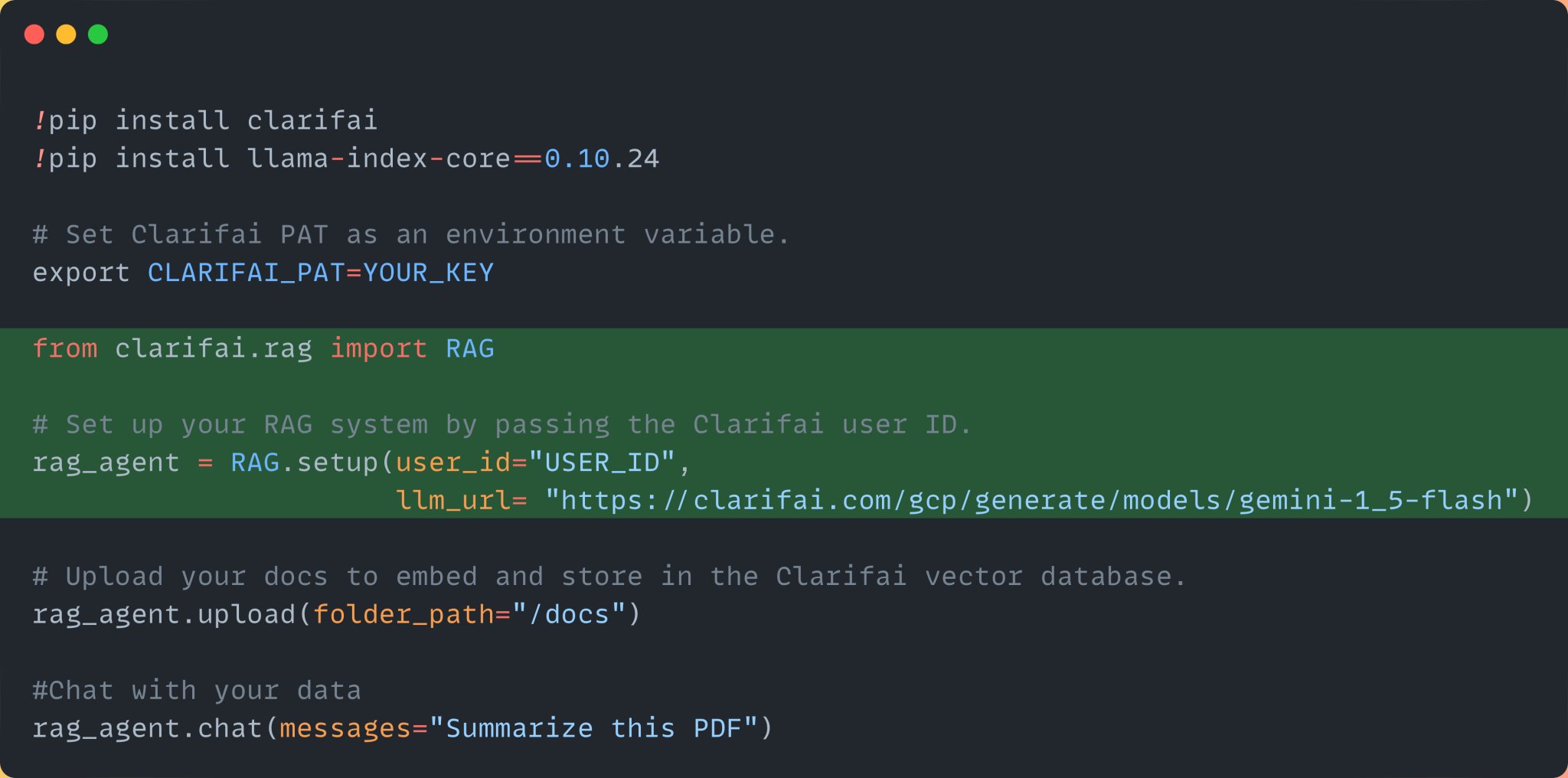Click the "/docs" folder path string

tap(569, 614)
